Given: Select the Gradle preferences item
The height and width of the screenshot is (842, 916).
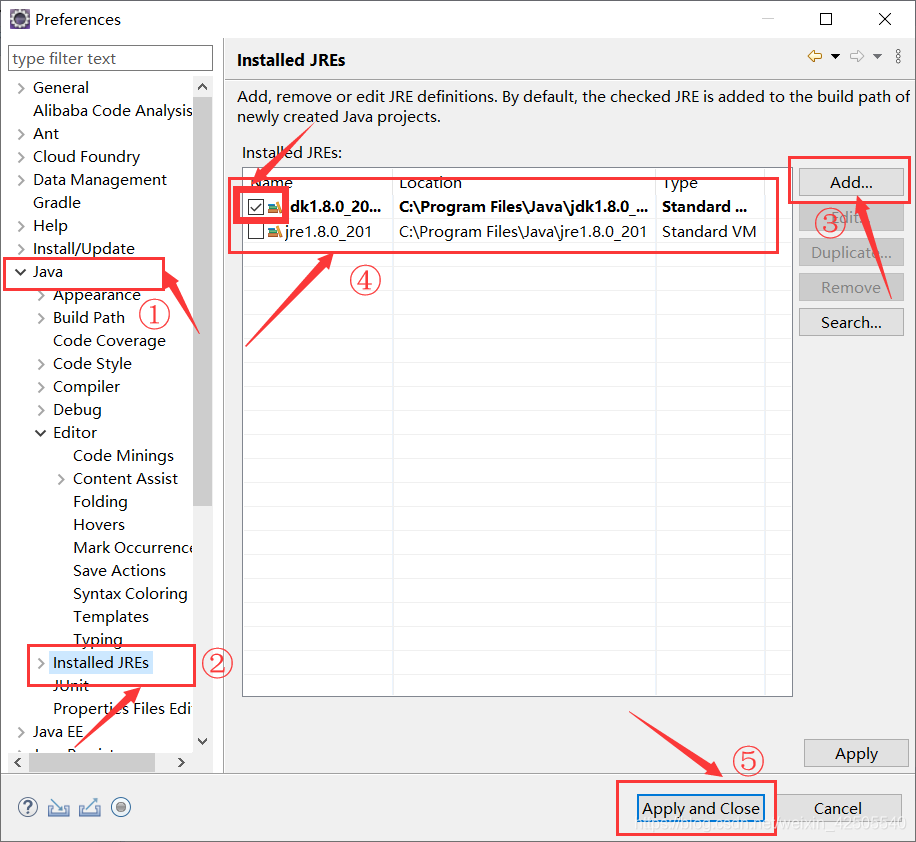Looking at the screenshot, I should point(57,203).
